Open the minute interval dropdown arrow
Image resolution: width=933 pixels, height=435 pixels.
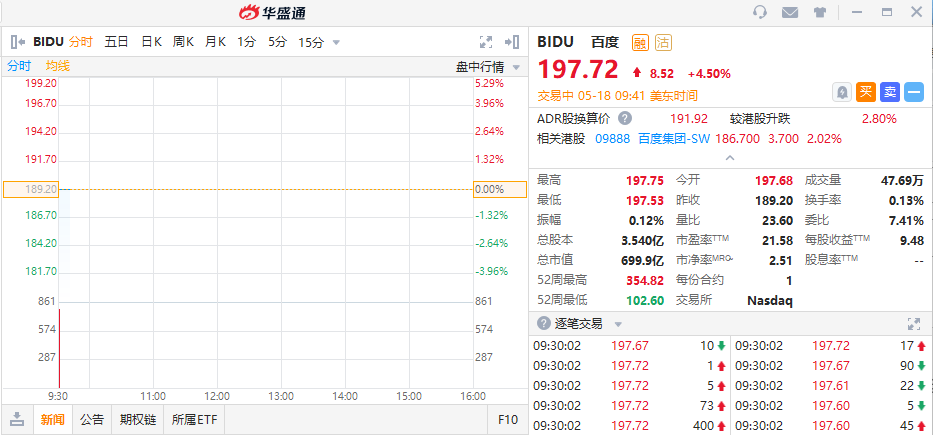(x=336, y=43)
